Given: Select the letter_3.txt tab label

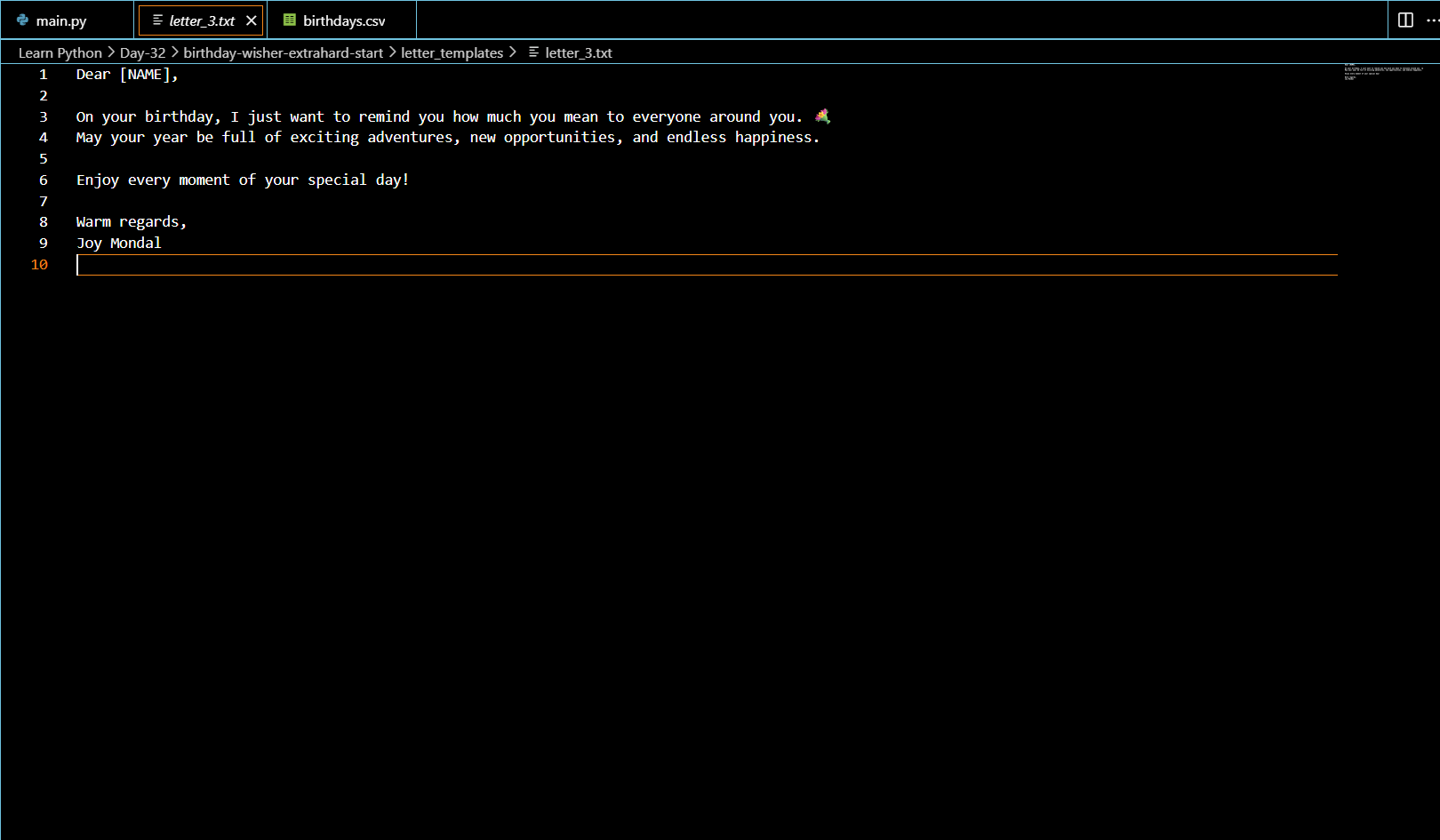Looking at the screenshot, I should click(202, 20).
